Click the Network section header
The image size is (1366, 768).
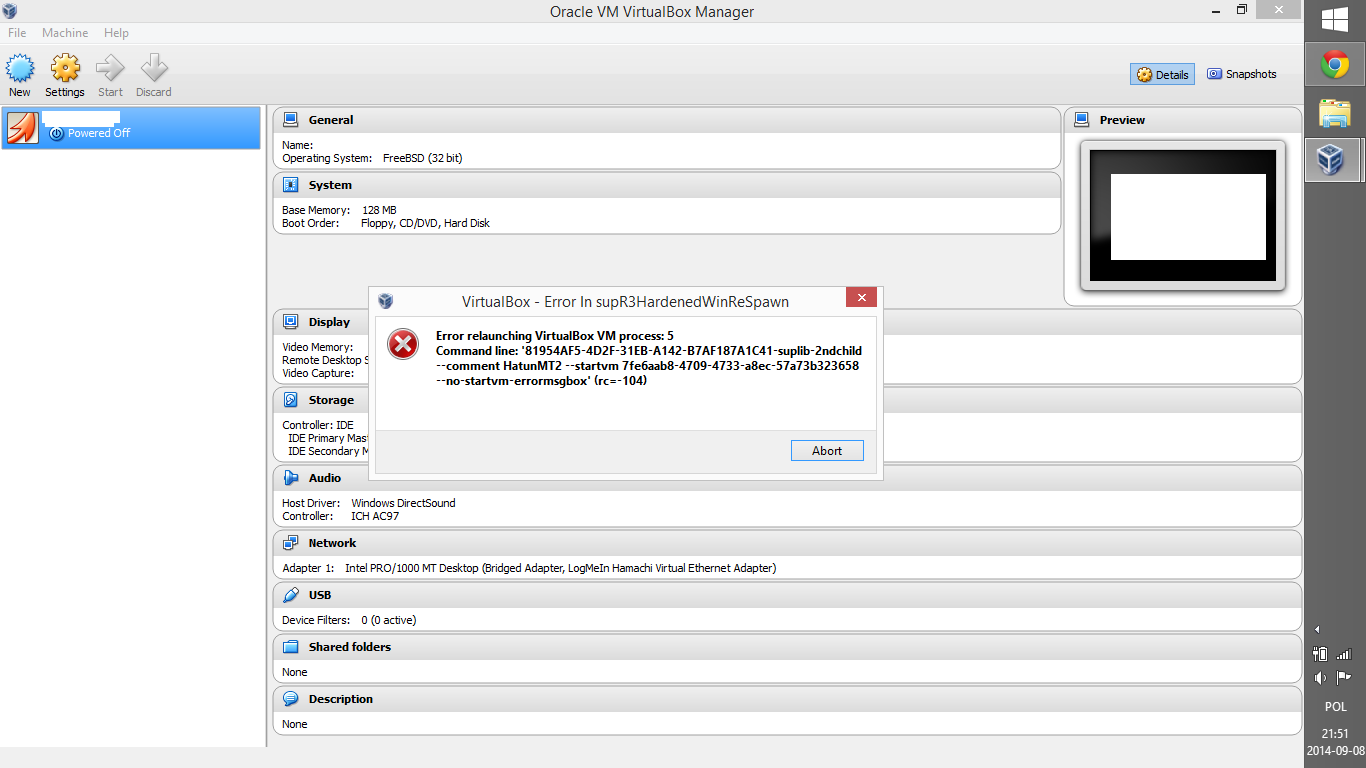coord(787,543)
